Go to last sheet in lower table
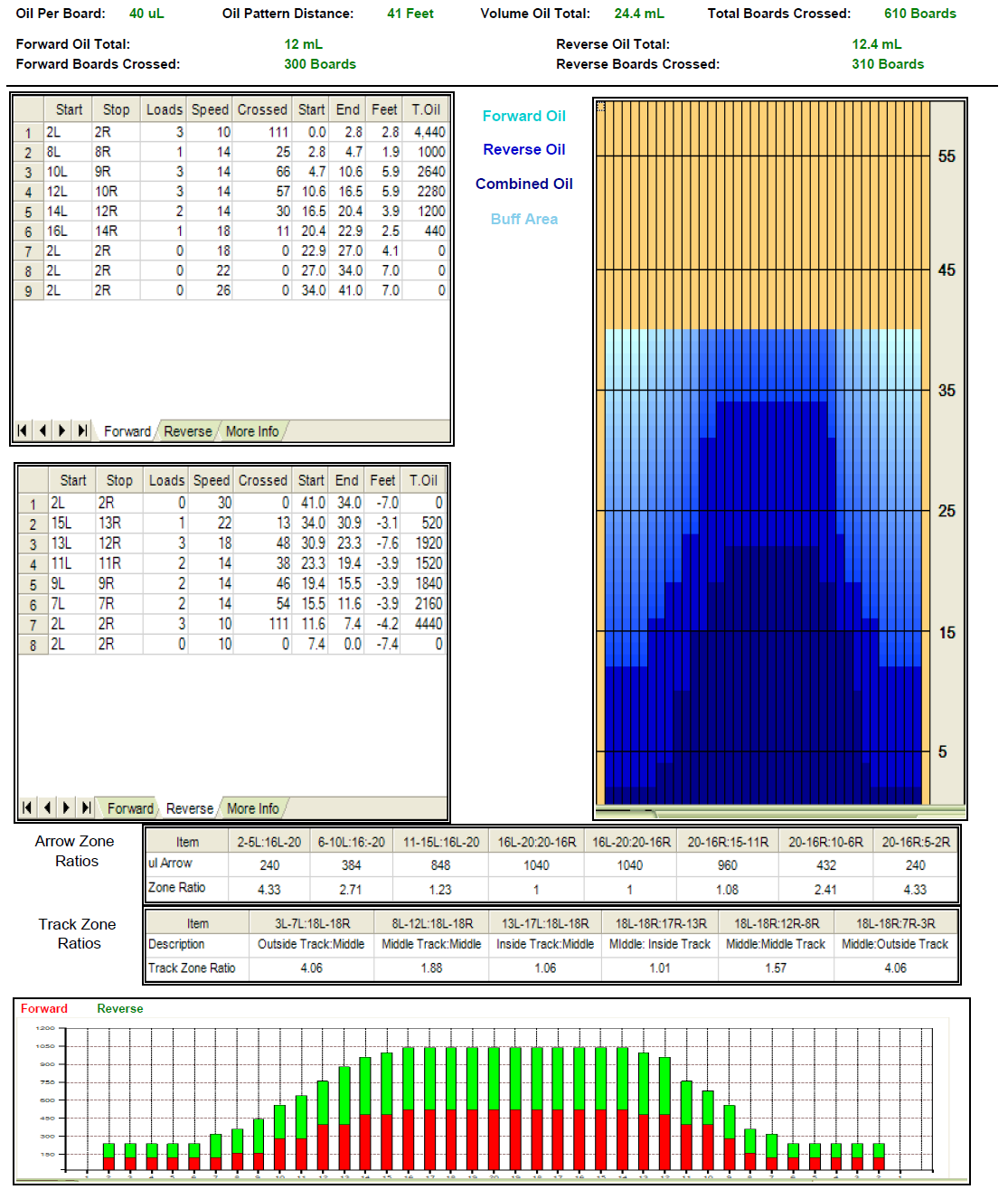The image size is (1008, 1199). (87, 807)
